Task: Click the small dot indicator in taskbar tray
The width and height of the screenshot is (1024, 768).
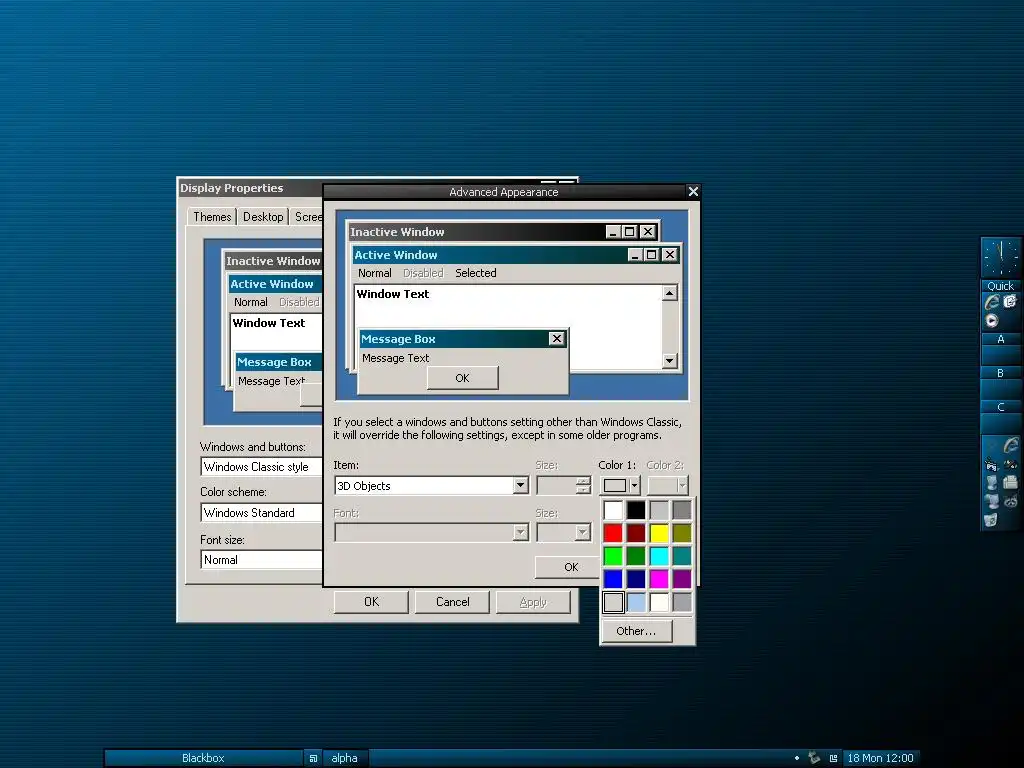Action: click(797, 758)
